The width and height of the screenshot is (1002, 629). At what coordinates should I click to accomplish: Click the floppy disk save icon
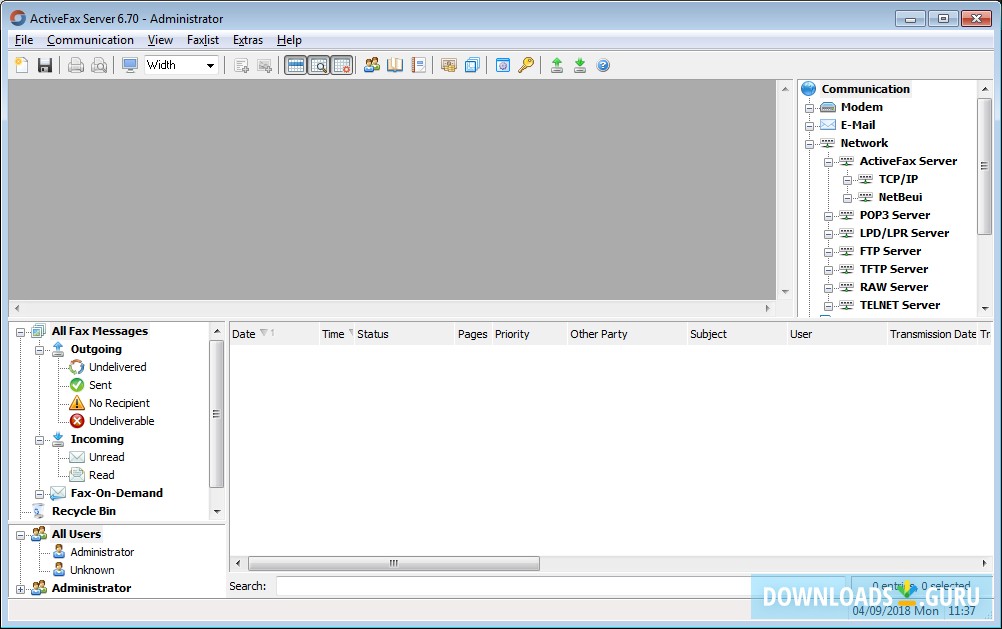point(45,66)
